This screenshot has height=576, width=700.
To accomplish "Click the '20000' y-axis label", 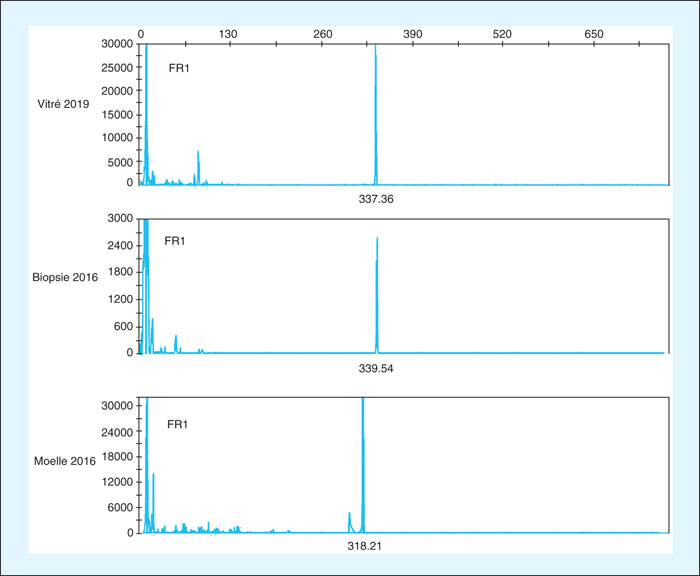I will click(117, 91).
